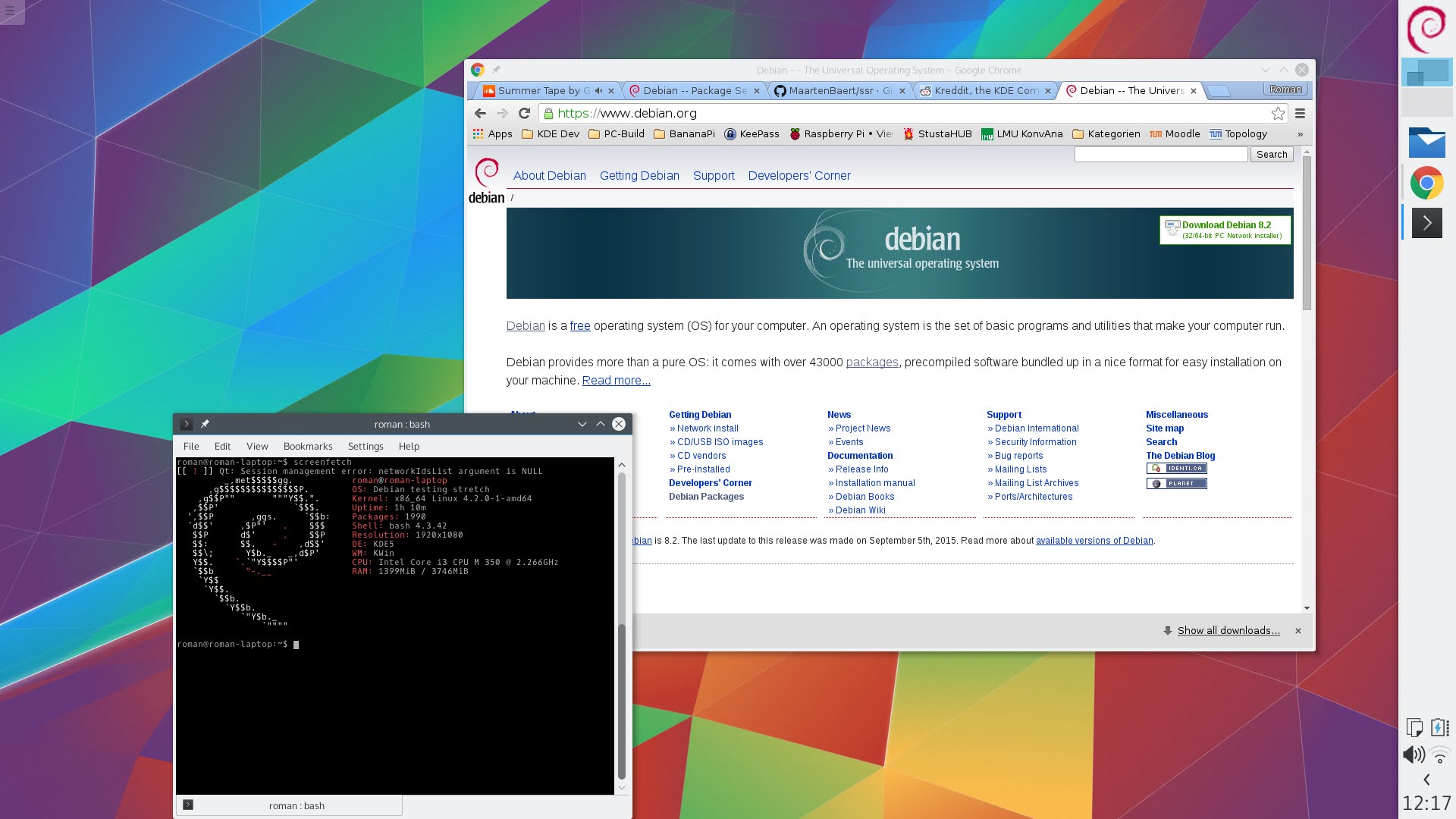This screenshot has width=1456, height=819.
Task: Open the desktop toolbox menu button
Action: [11, 11]
